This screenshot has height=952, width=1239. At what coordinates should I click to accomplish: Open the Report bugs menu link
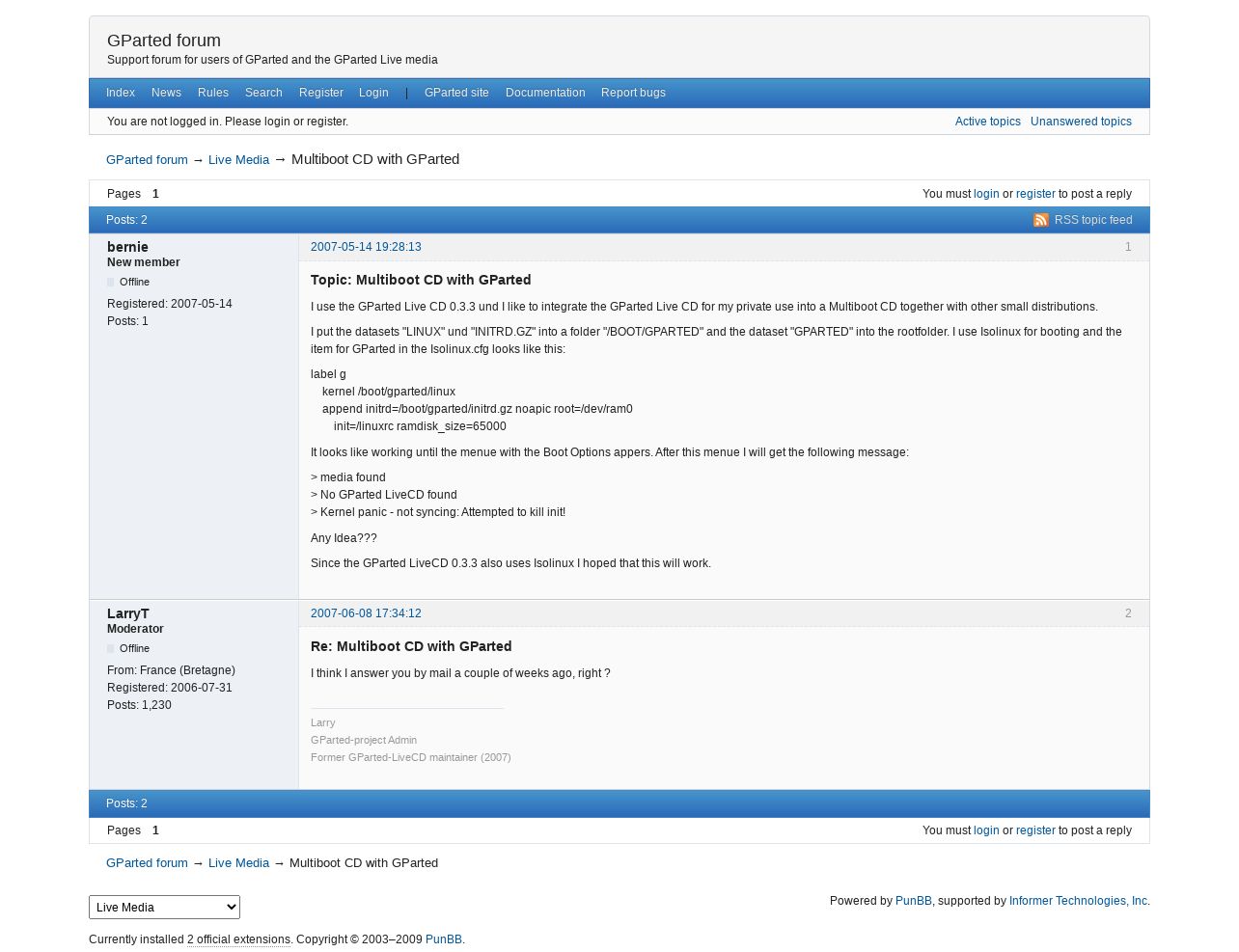(x=633, y=93)
